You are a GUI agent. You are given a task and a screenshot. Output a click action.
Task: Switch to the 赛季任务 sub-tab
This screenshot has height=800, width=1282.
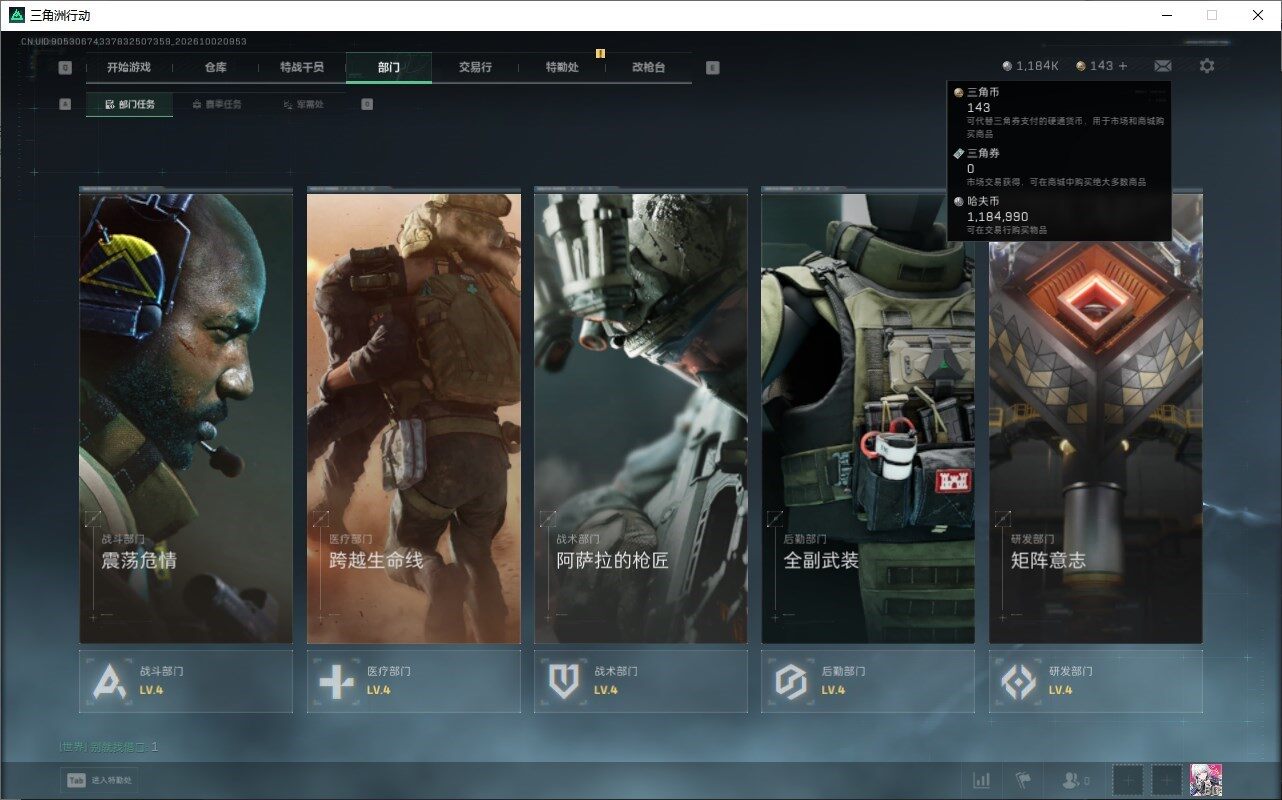pos(216,104)
